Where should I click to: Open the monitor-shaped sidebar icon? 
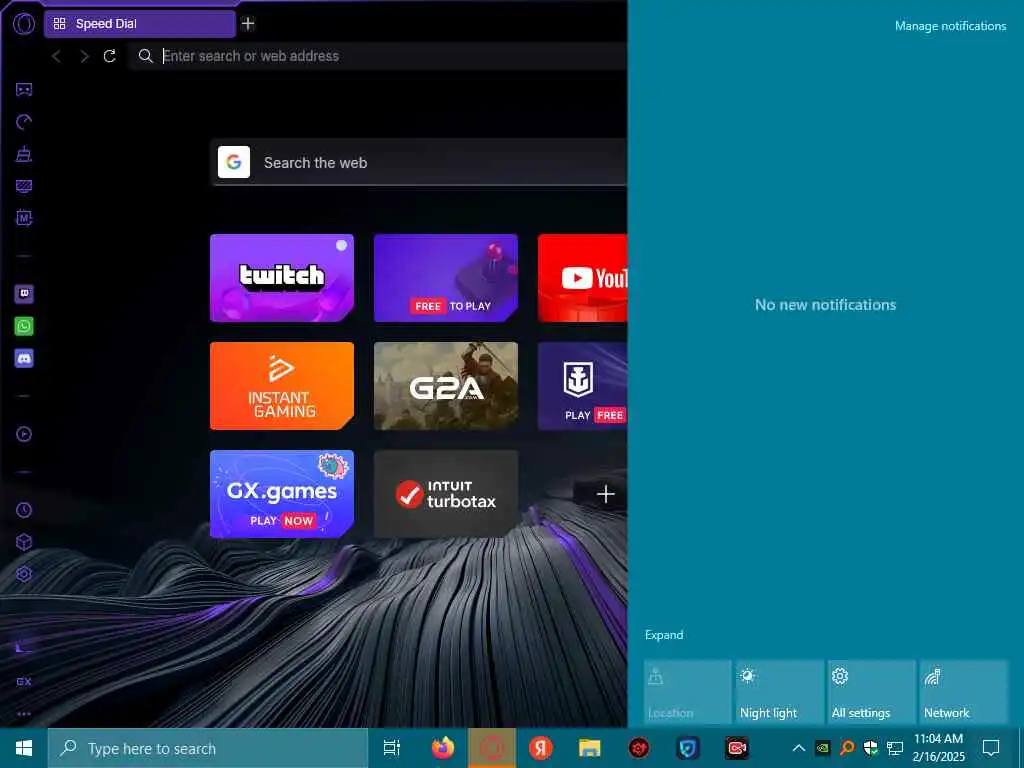pos(24,186)
